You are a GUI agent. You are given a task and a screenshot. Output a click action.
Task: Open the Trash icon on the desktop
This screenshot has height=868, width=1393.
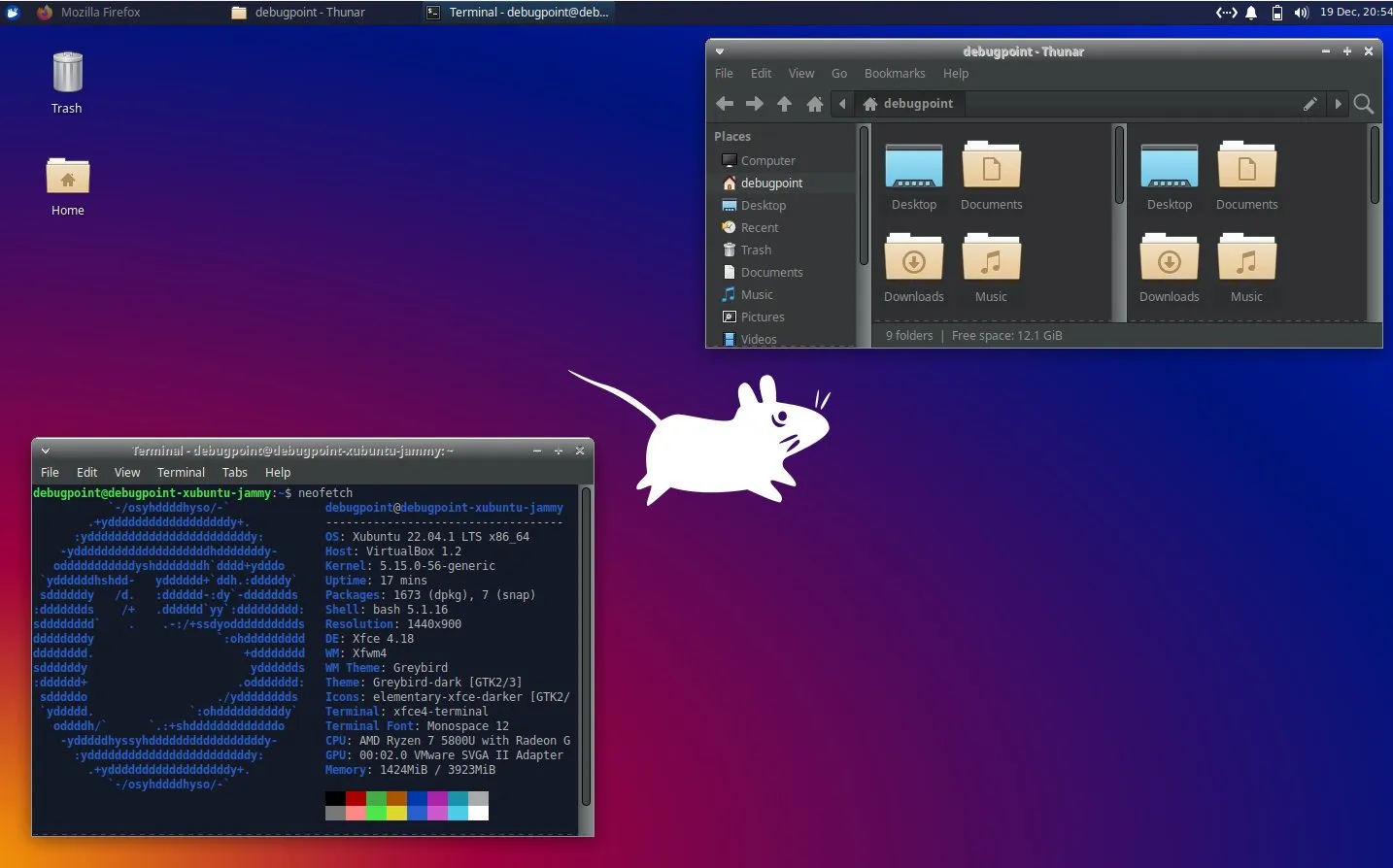point(67,82)
